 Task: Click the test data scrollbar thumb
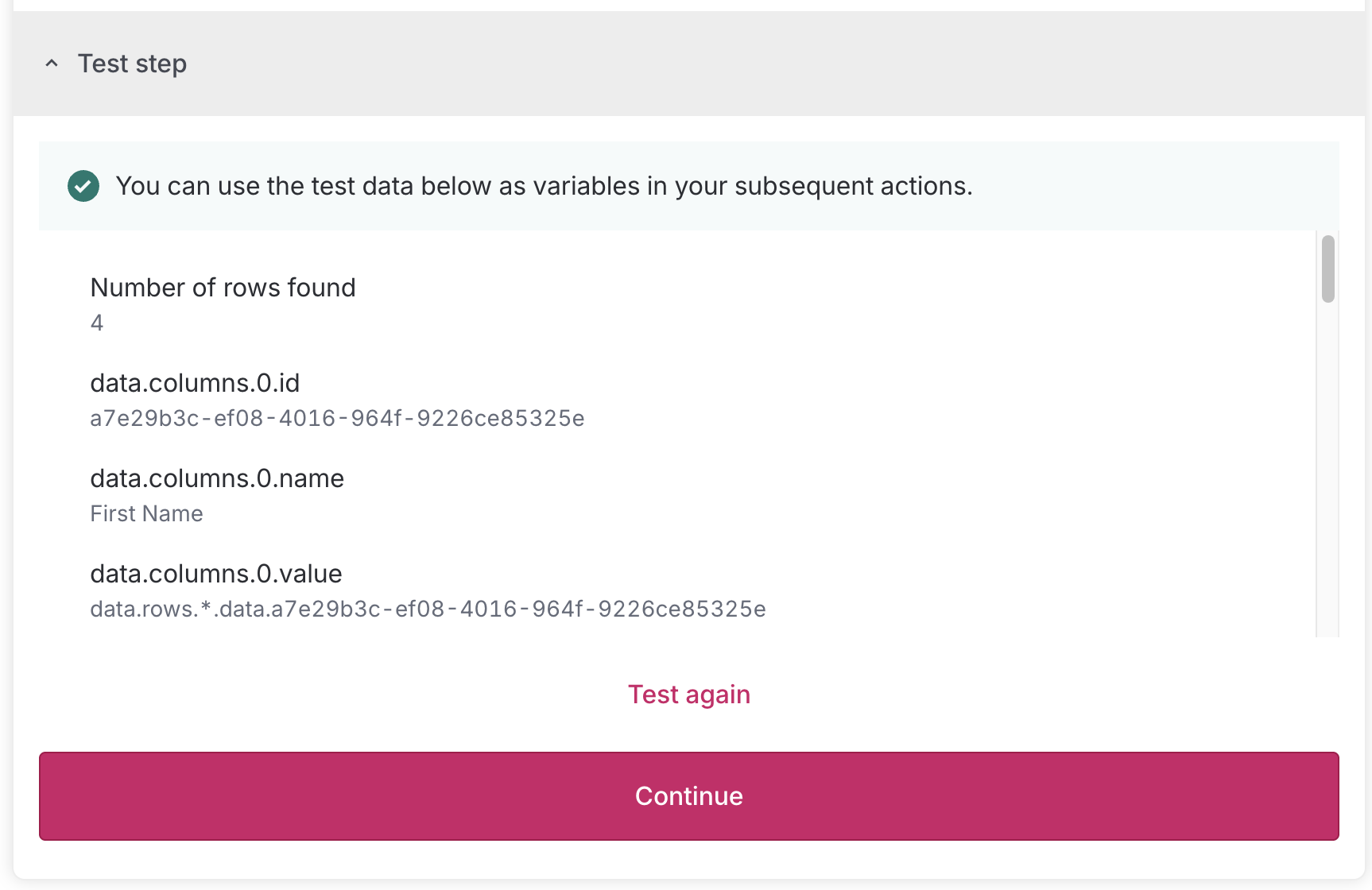(x=1327, y=269)
